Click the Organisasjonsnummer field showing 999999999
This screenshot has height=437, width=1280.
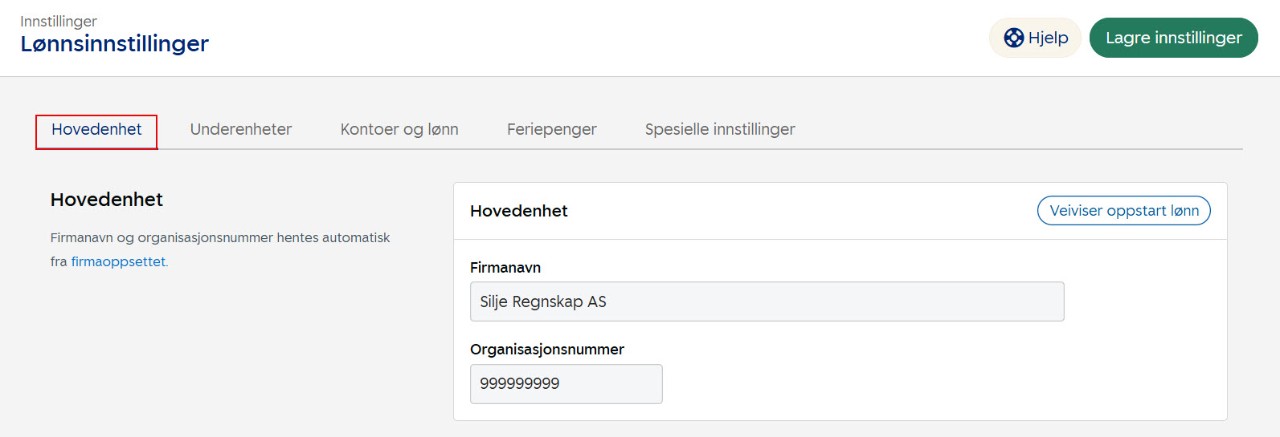pyautogui.click(x=566, y=384)
